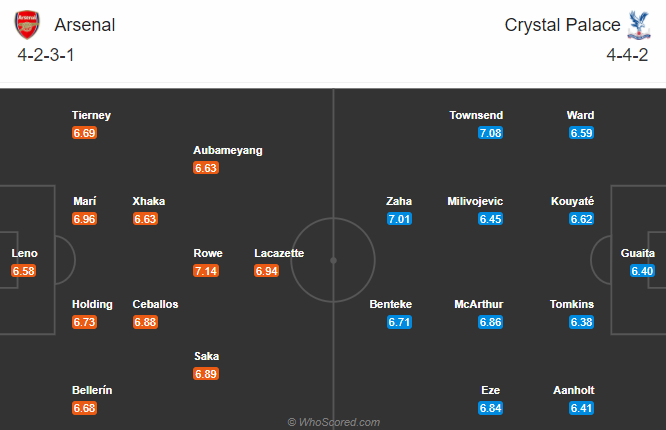This screenshot has width=666, height=430.
Task: Select the Arsenal team name
Action: (x=86, y=24)
